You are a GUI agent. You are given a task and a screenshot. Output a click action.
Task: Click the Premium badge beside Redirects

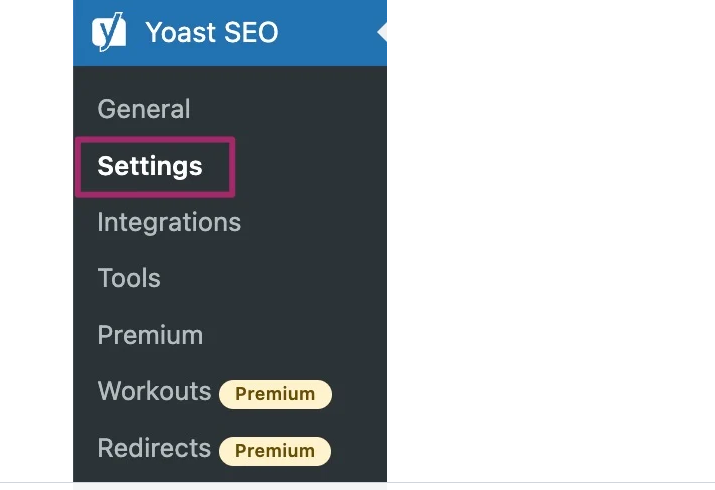click(275, 451)
